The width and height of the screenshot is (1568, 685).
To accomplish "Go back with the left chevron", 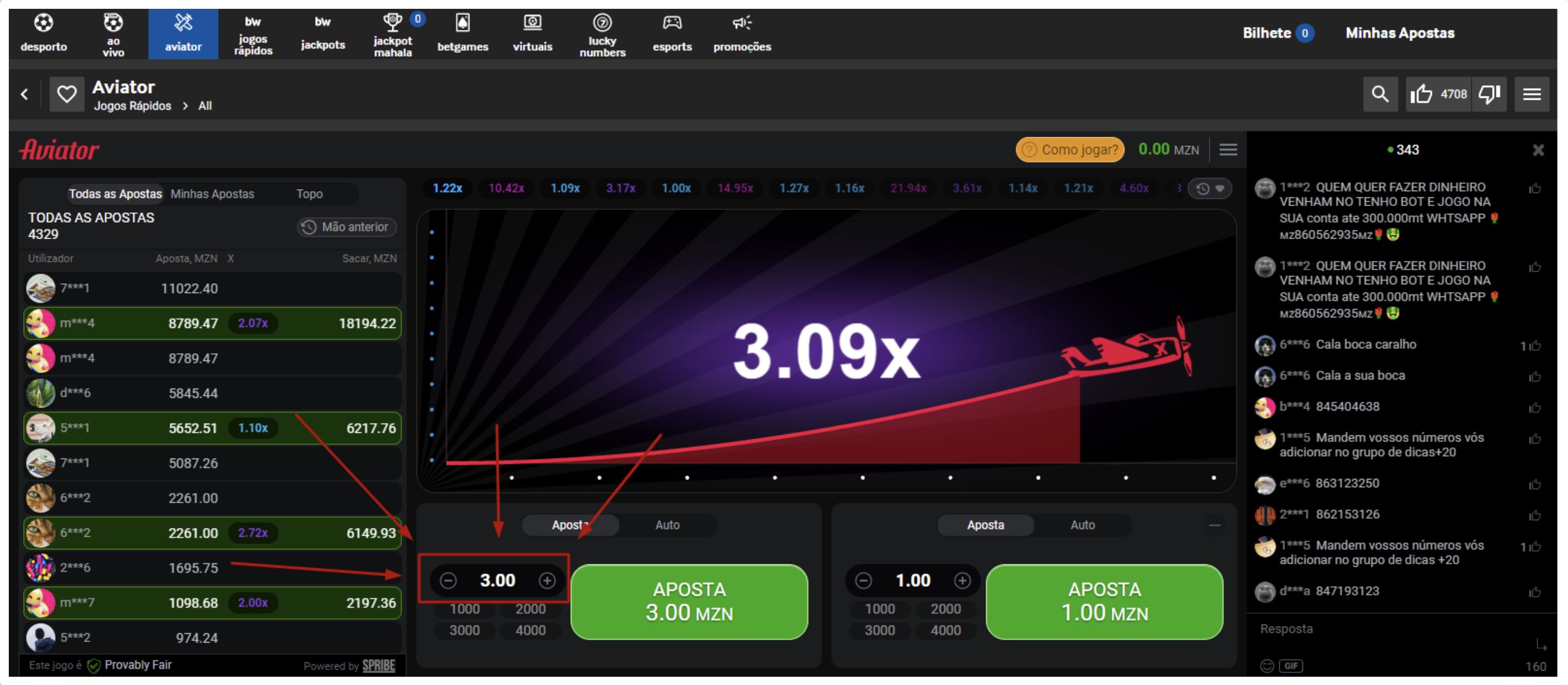I will (24, 94).
